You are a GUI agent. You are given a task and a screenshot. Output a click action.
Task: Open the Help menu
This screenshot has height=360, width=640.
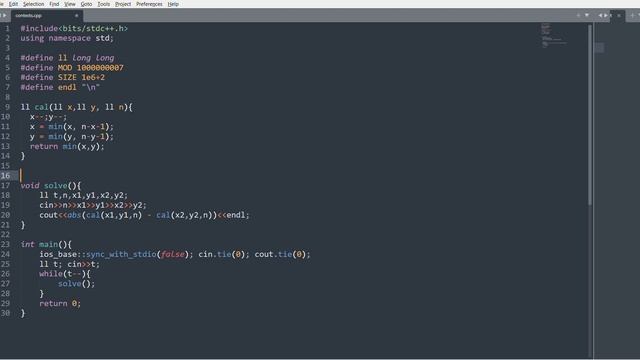pyautogui.click(x=173, y=4)
